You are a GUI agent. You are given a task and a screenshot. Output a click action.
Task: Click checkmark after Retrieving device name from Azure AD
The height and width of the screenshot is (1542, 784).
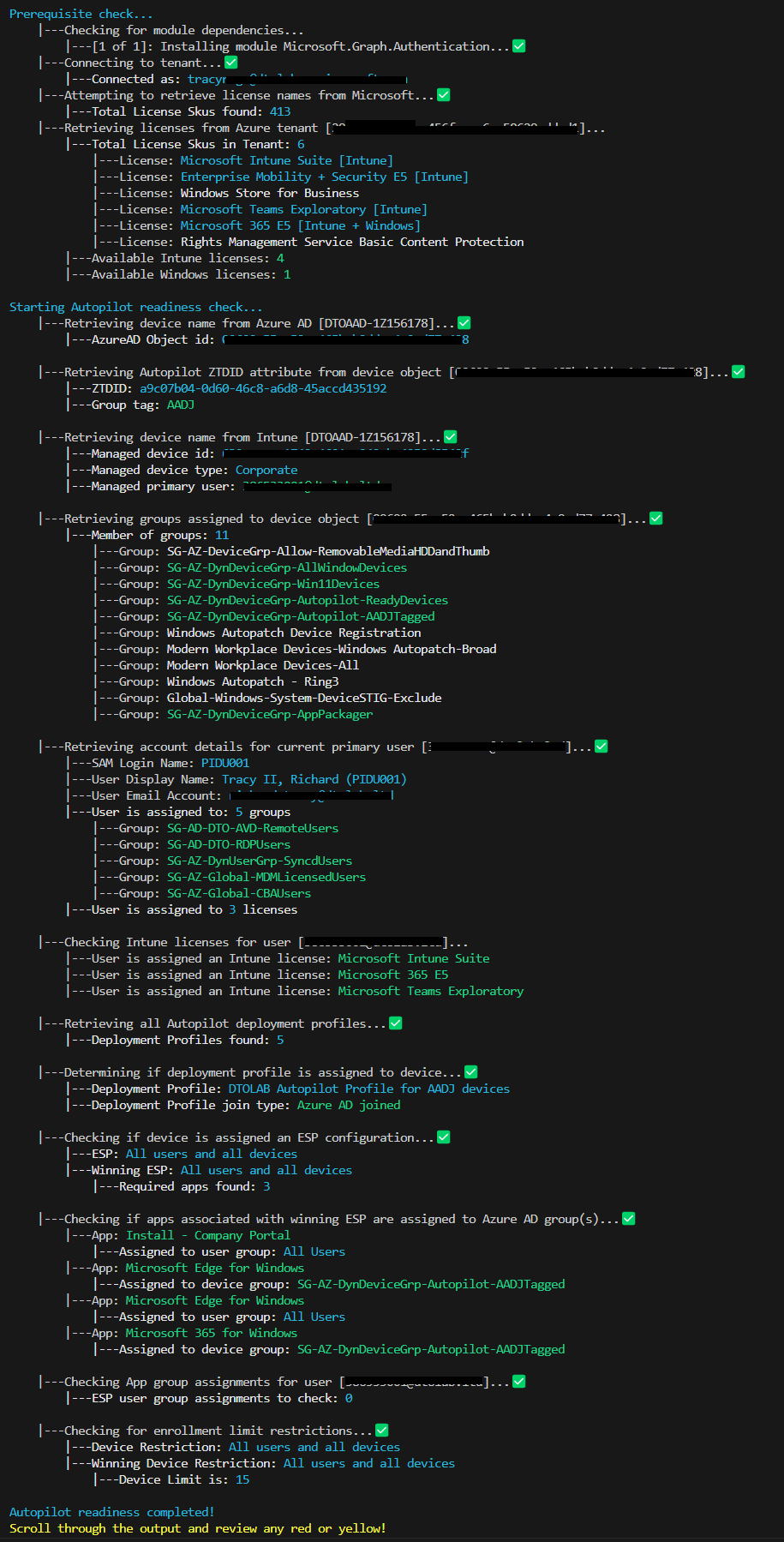pyautogui.click(x=464, y=323)
